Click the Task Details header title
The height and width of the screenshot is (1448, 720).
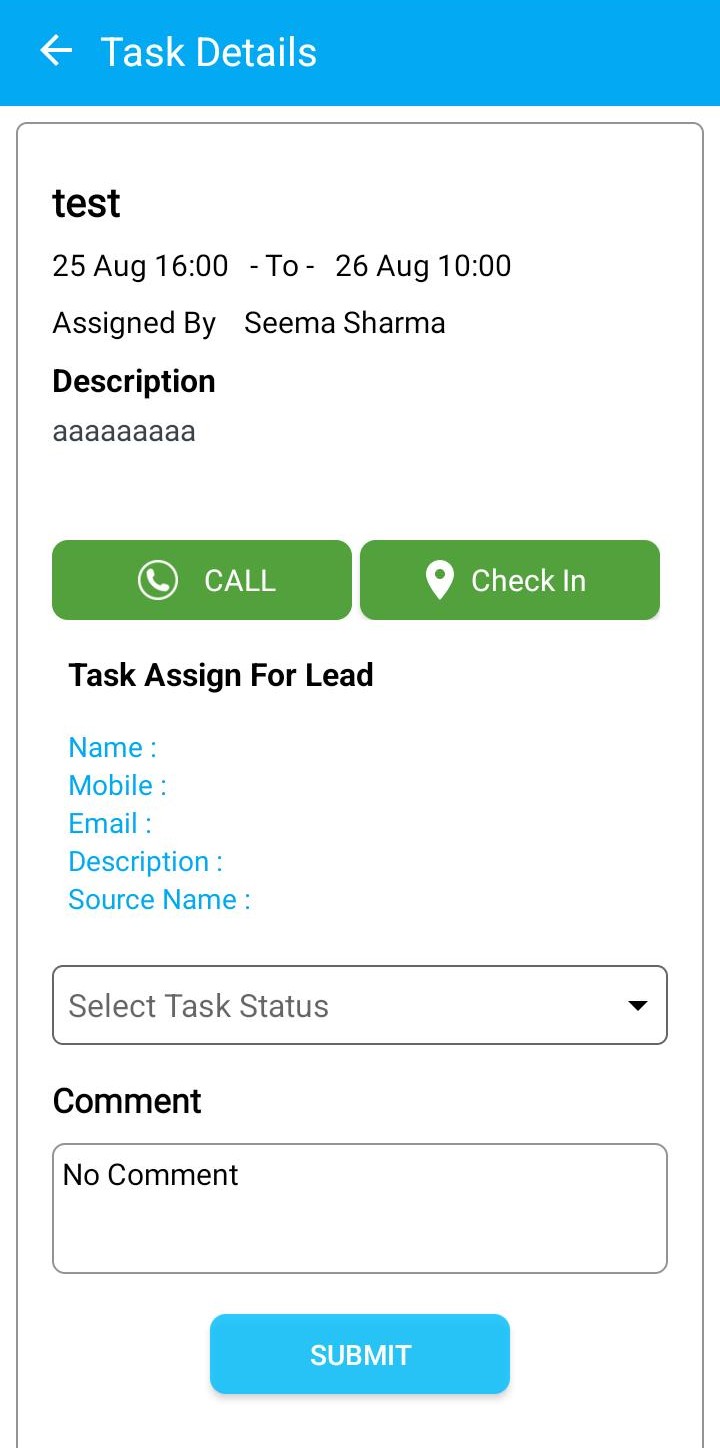[209, 52]
